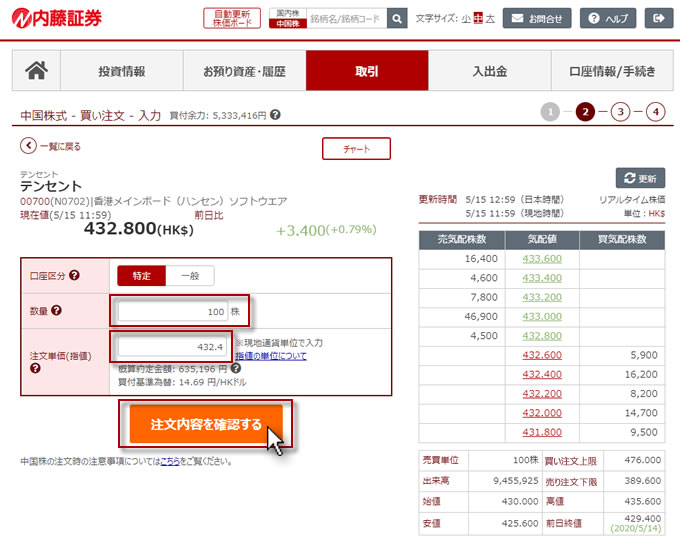Click the back arrow 一覧に戻る icon
The image size is (680, 548).
28,146
